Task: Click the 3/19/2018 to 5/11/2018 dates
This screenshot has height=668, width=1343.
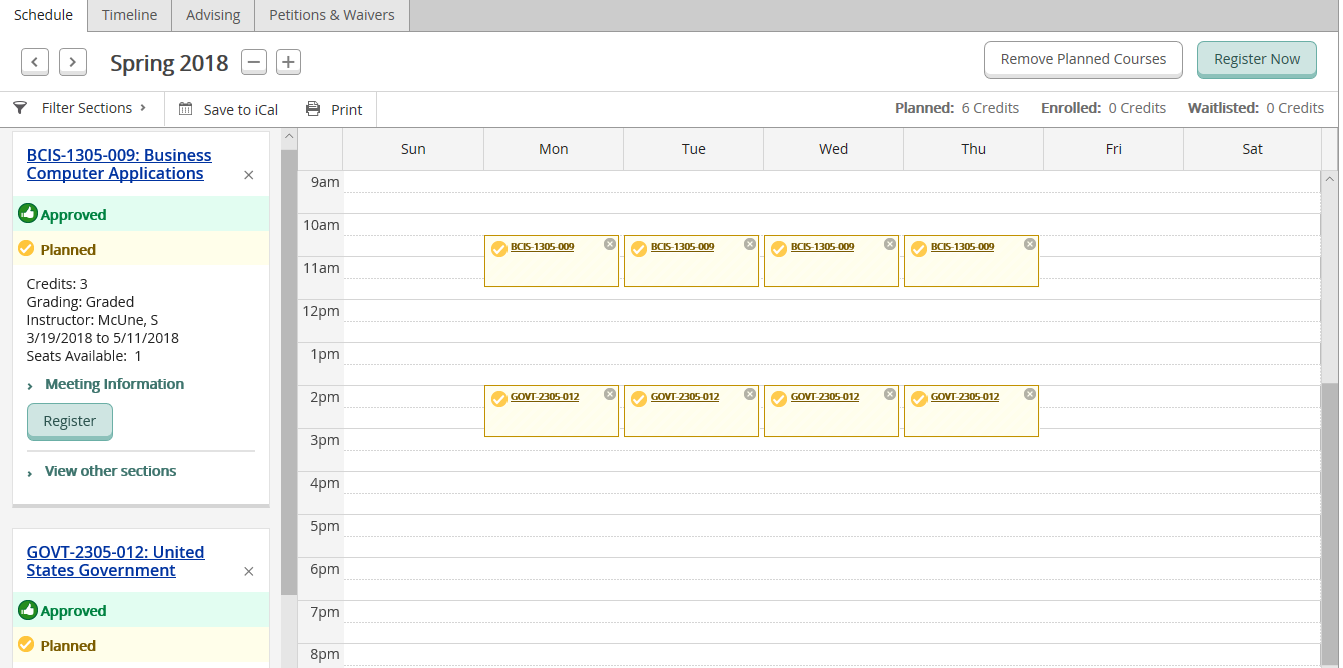Action: point(103,338)
